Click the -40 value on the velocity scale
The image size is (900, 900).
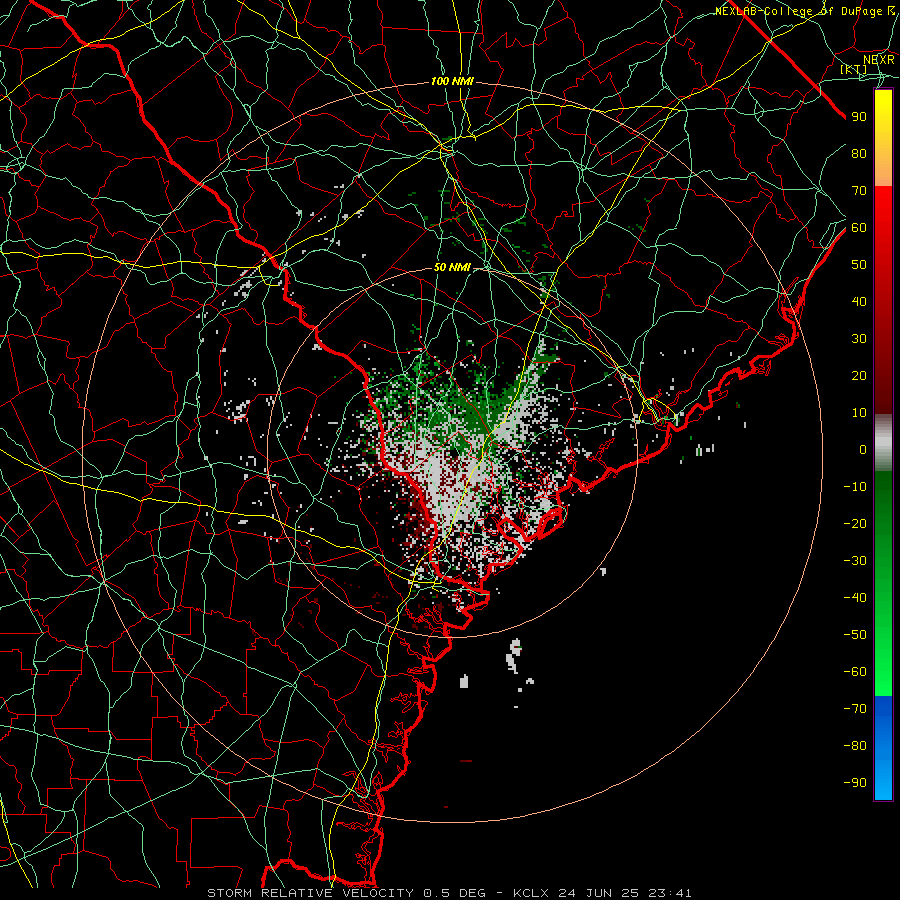click(855, 598)
